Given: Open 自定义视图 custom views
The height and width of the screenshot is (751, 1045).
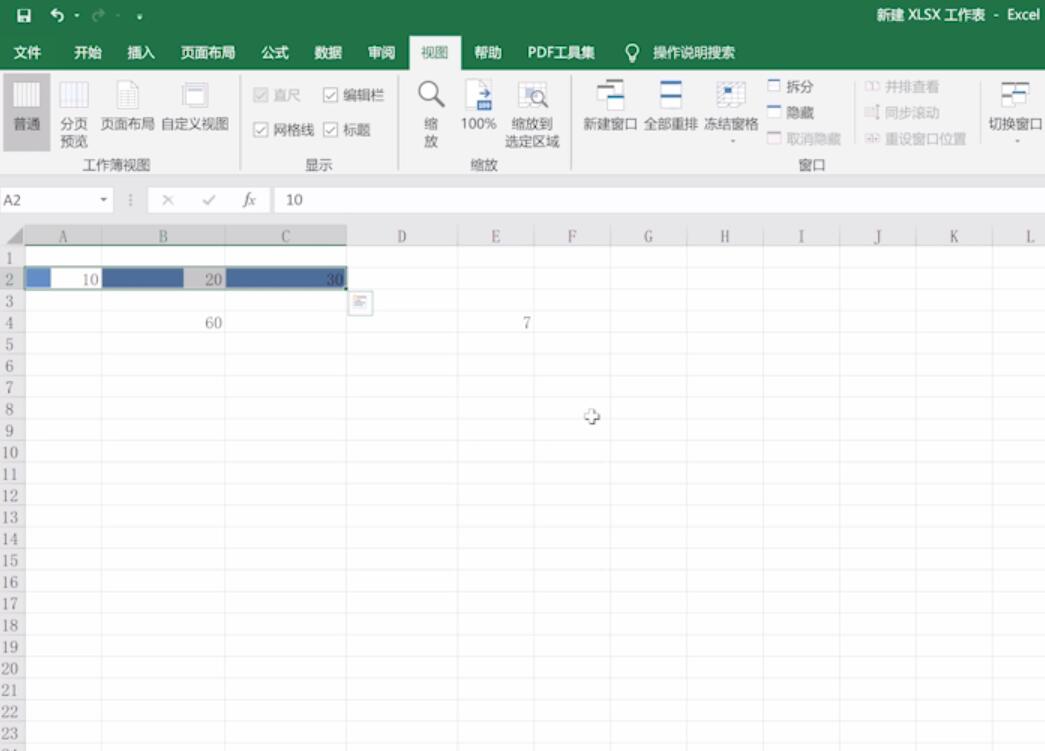Looking at the screenshot, I should [x=195, y=107].
